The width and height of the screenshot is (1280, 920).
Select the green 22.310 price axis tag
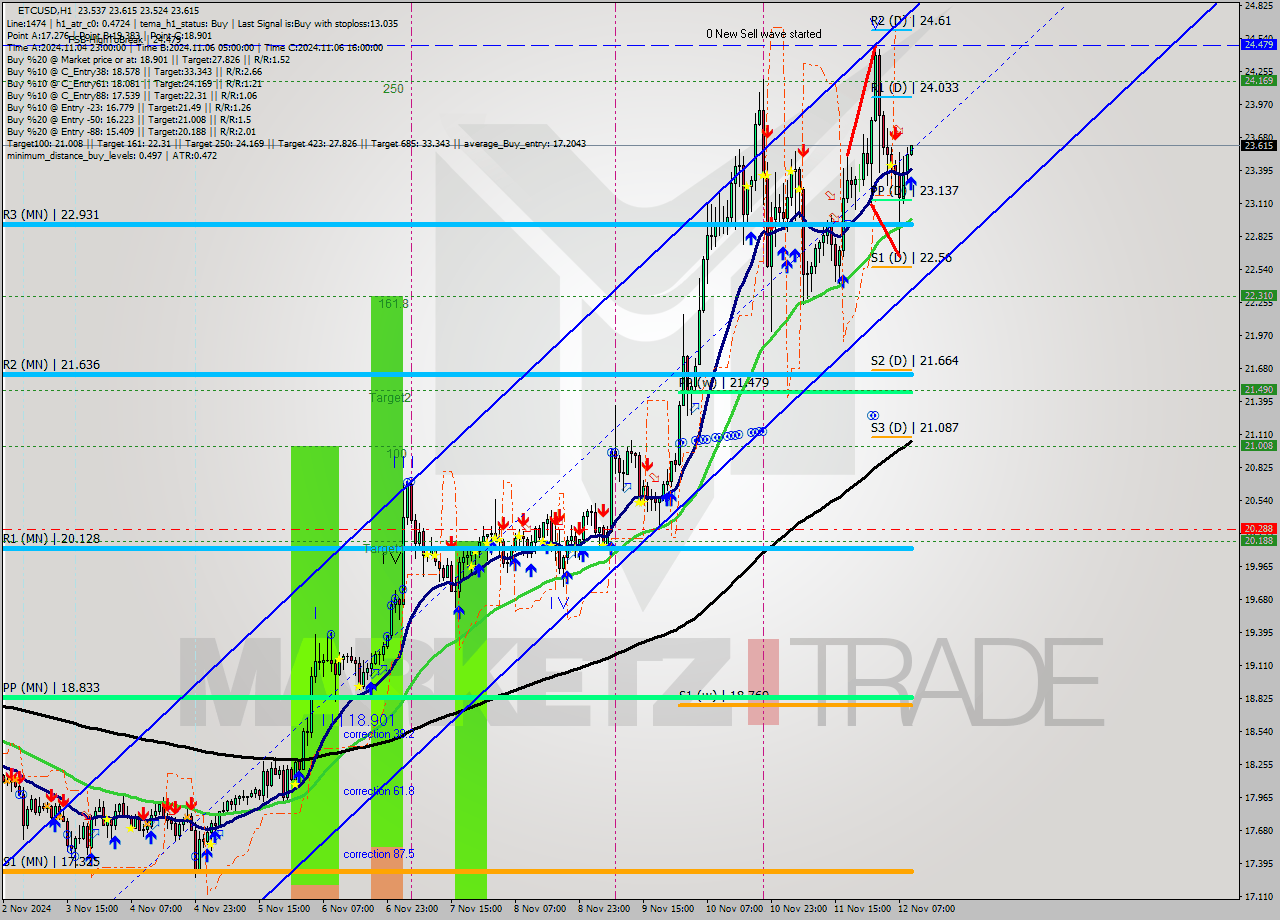[1258, 296]
